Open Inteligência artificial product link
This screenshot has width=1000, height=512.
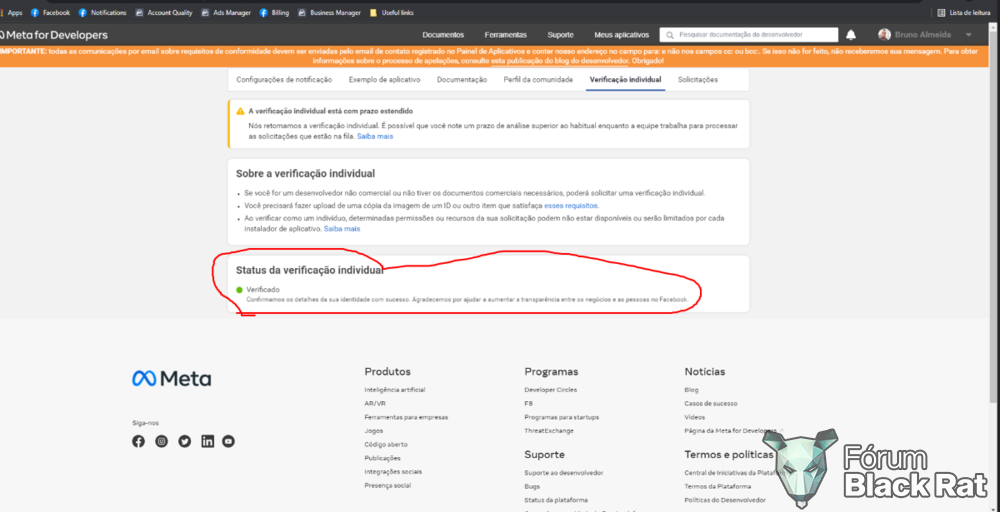[395, 390]
